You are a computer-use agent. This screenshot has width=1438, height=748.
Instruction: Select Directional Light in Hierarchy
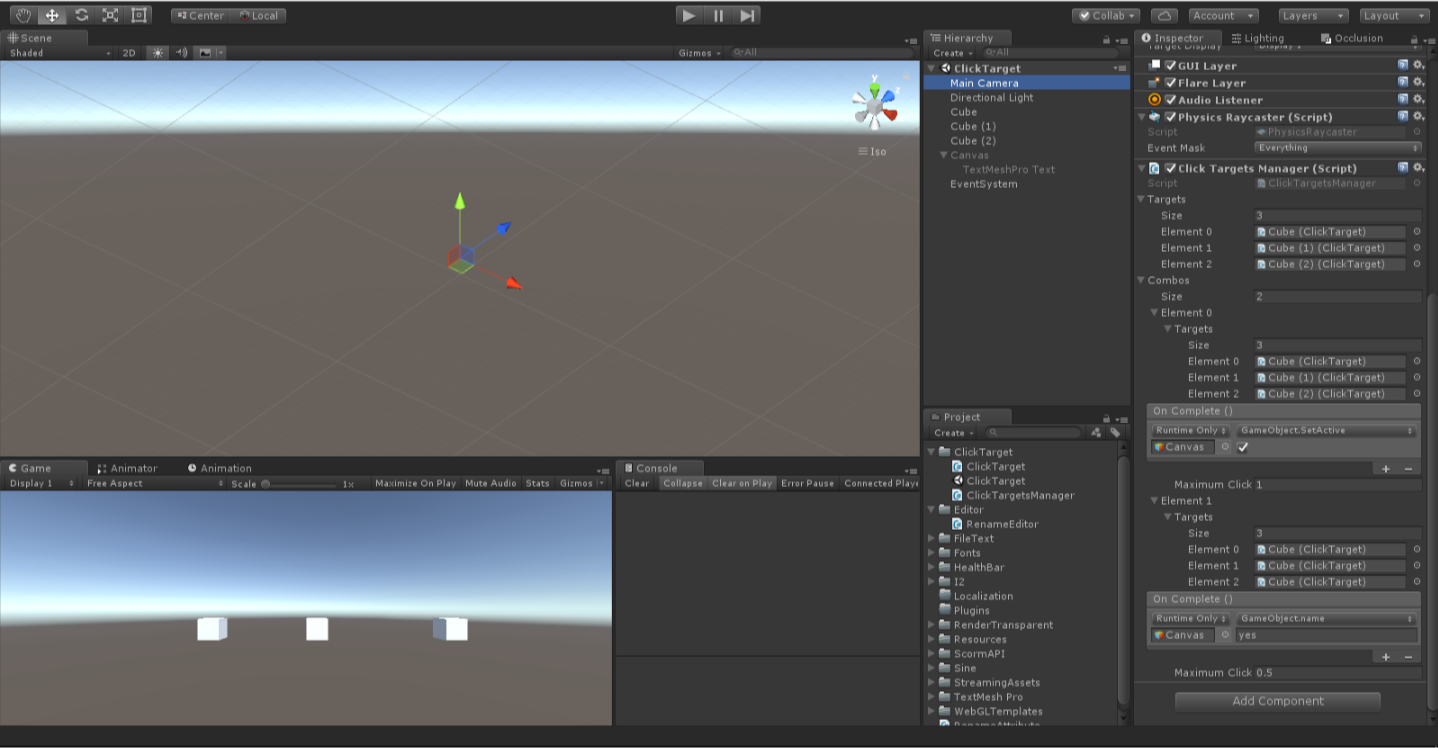tap(992, 98)
